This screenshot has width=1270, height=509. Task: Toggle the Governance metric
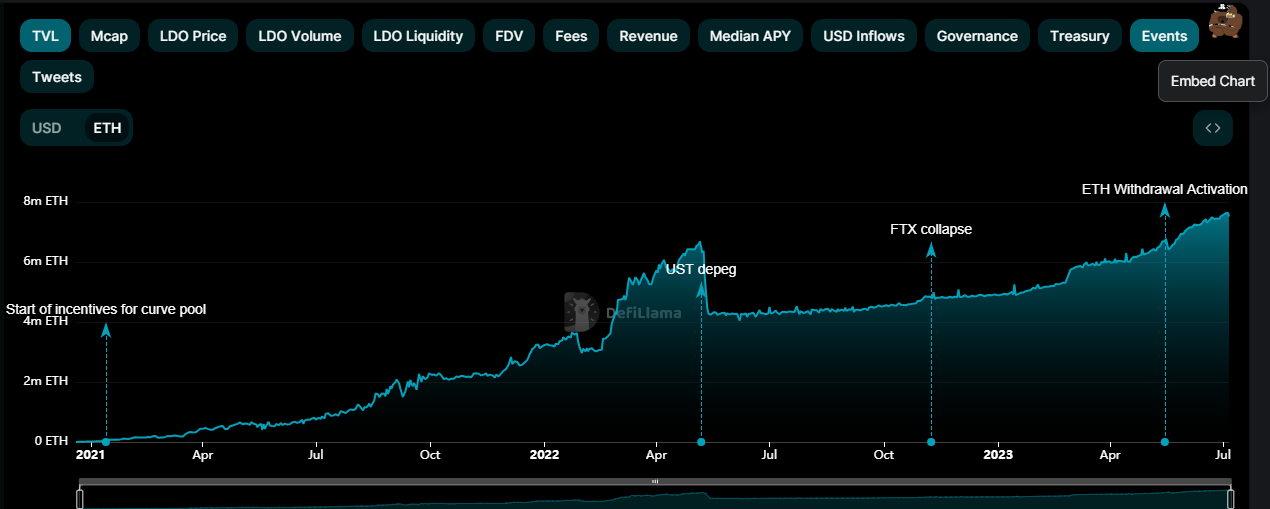coord(977,36)
